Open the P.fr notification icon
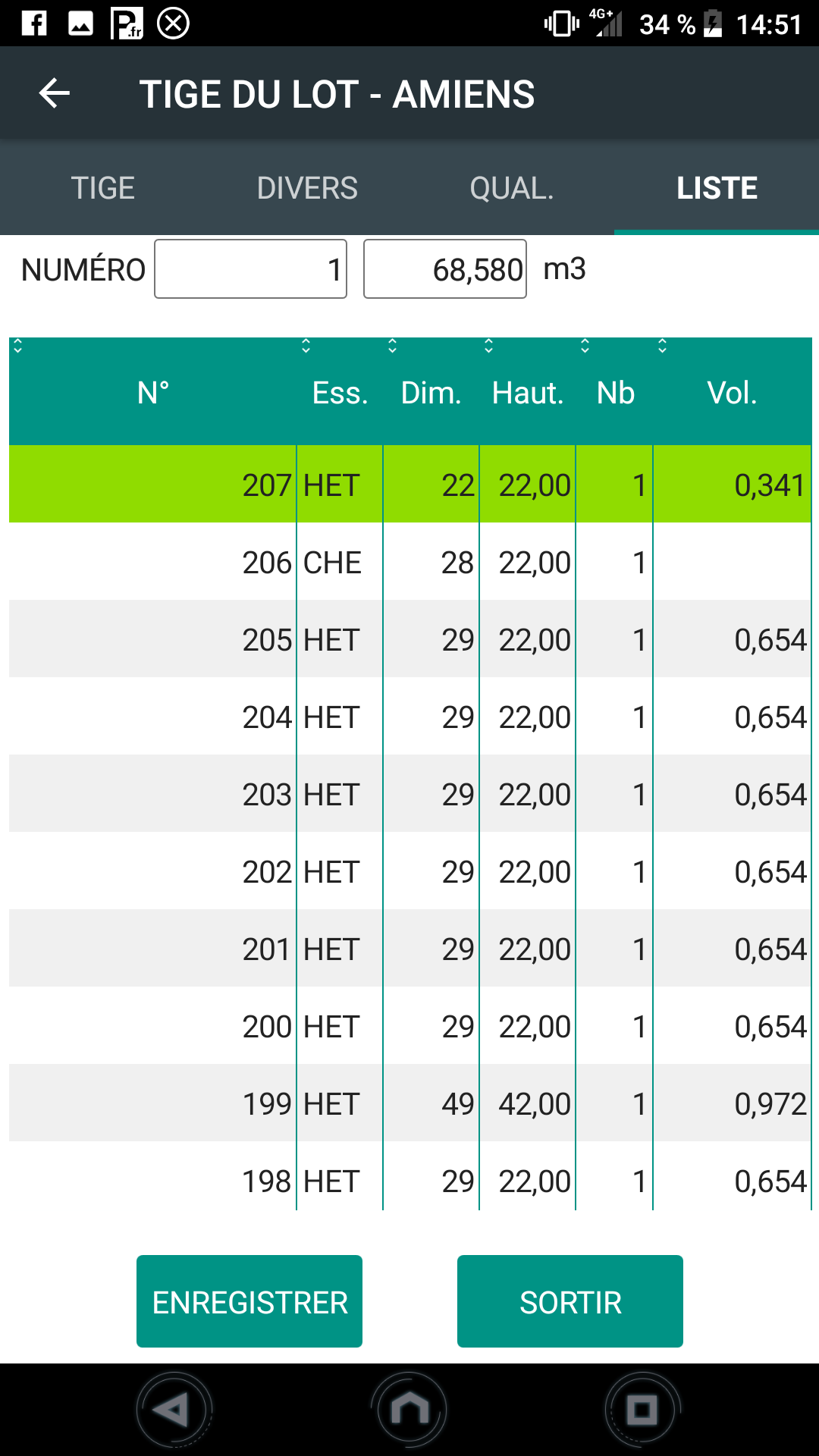Image resolution: width=819 pixels, height=1456 pixels. click(x=127, y=24)
